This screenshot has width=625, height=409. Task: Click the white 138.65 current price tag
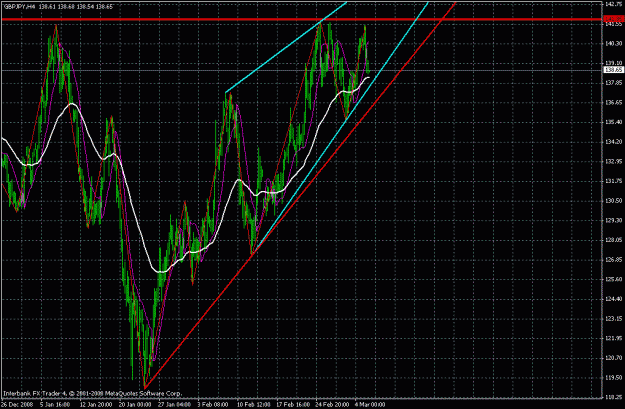[x=614, y=70]
